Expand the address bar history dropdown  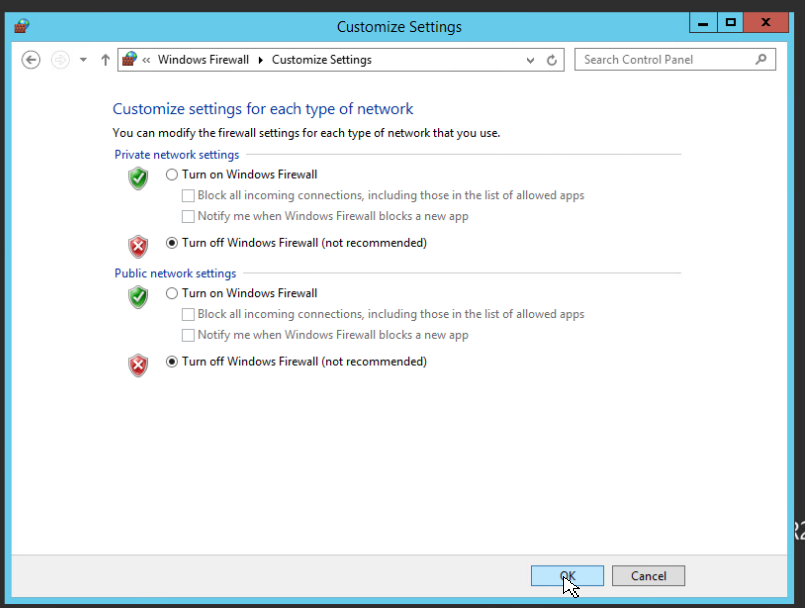(530, 60)
